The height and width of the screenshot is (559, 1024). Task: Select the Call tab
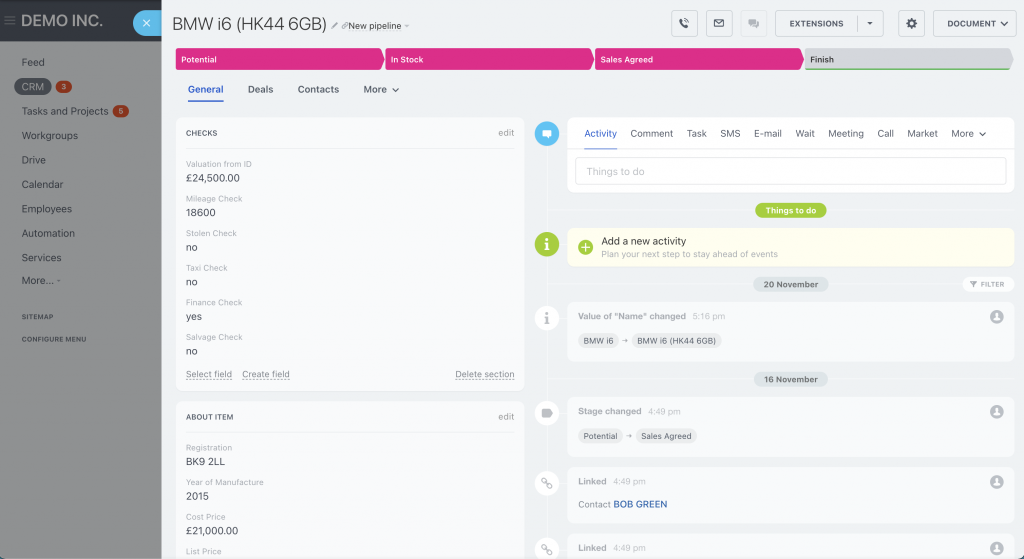[885, 133]
